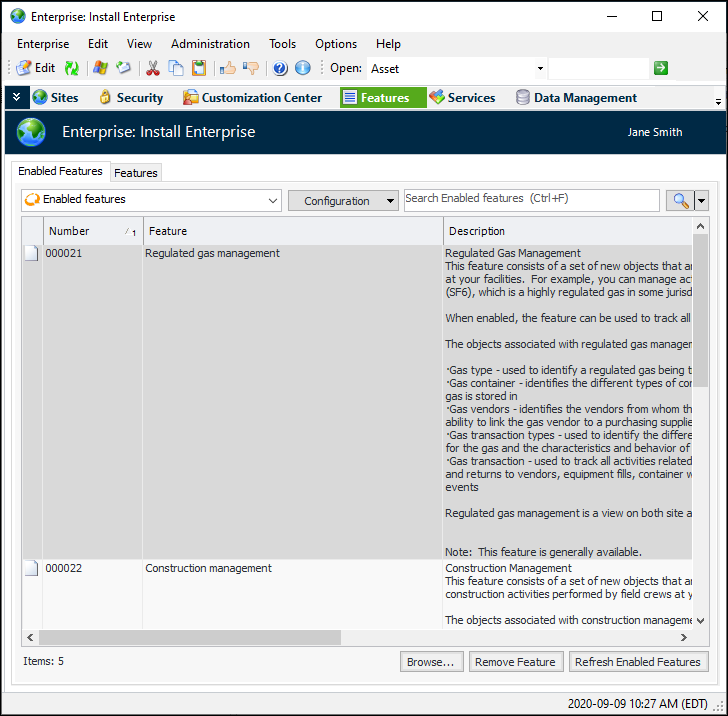Sort by the Feature column header
The width and height of the screenshot is (728, 716).
[x=293, y=231]
